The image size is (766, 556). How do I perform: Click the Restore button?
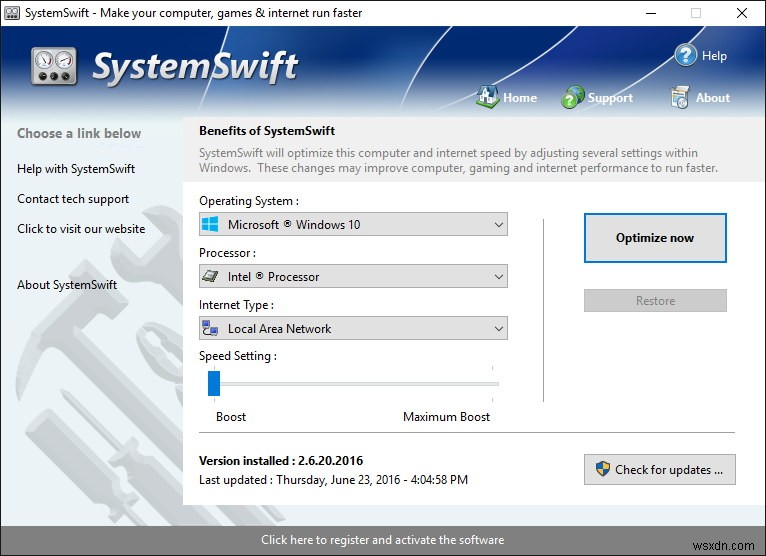pos(655,300)
